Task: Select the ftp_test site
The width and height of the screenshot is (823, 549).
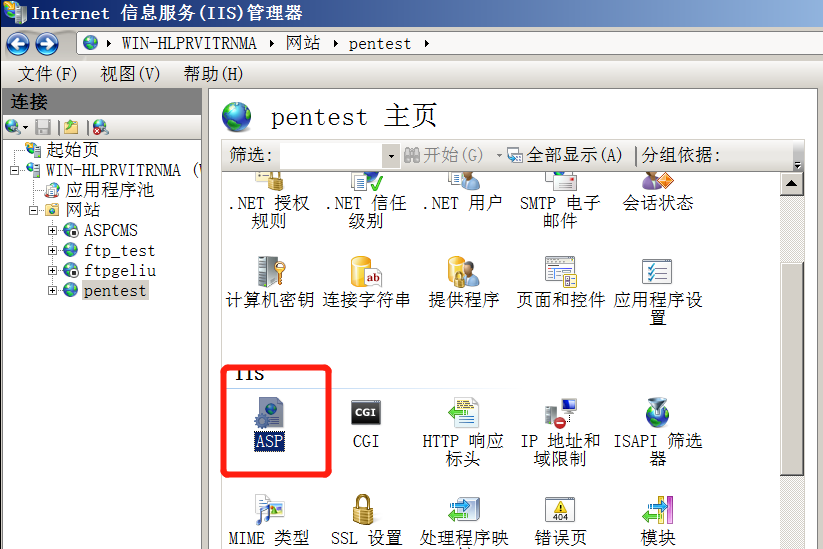Action: pyautogui.click(x=120, y=250)
